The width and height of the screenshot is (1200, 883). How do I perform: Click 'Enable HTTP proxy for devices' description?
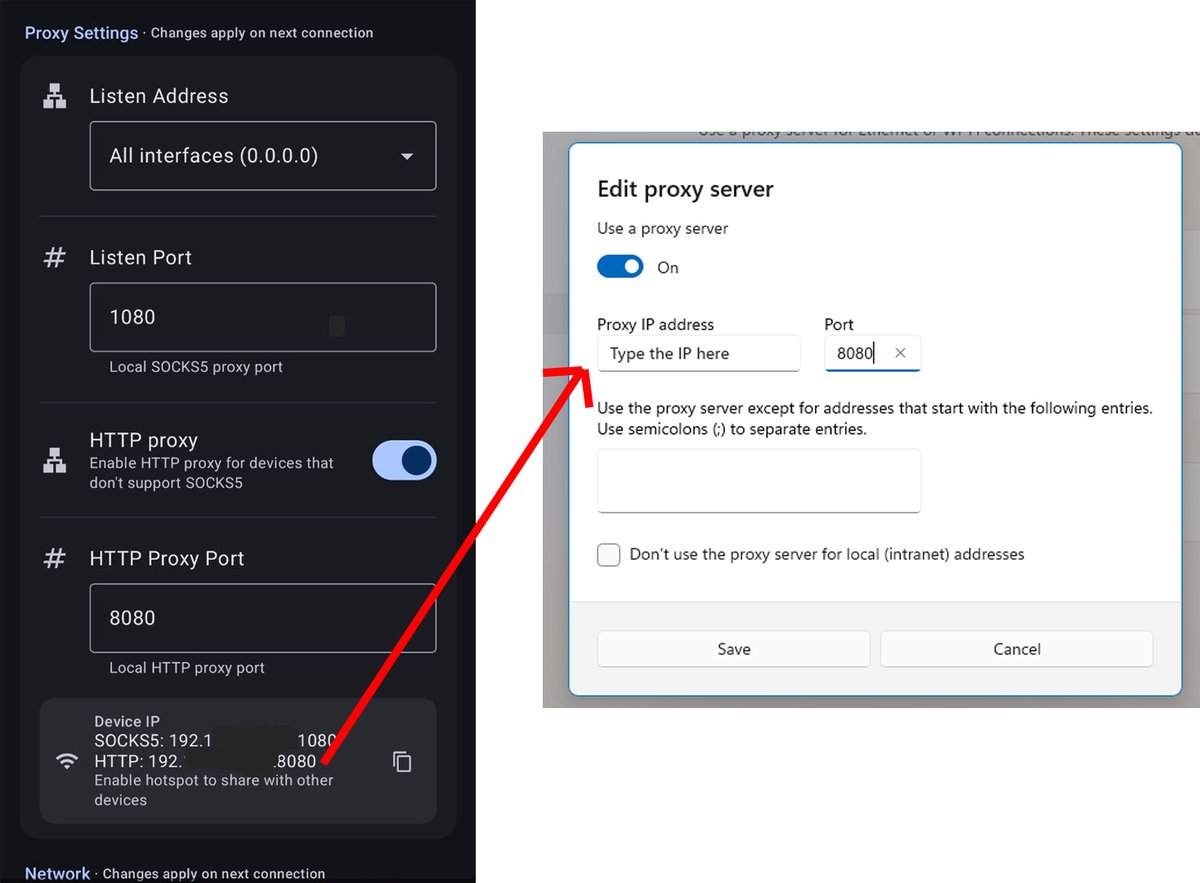[212, 473]
